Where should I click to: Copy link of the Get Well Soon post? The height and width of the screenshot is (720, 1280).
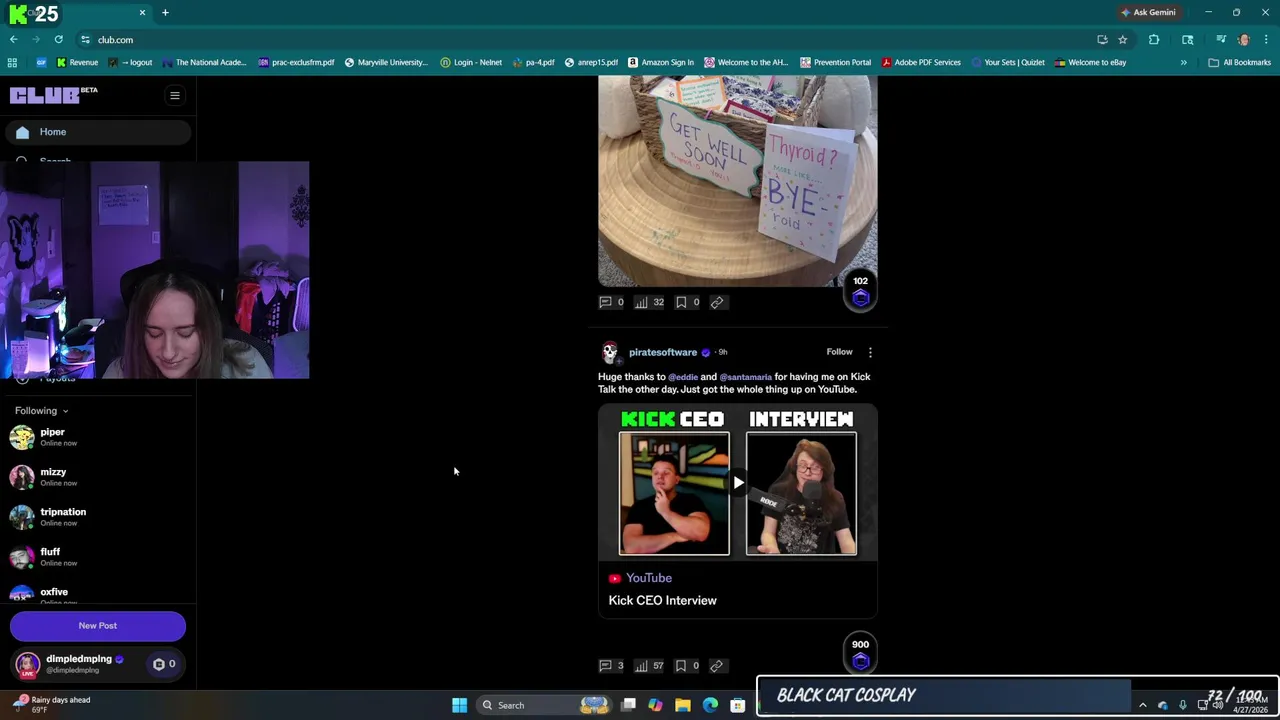point(717,302)
